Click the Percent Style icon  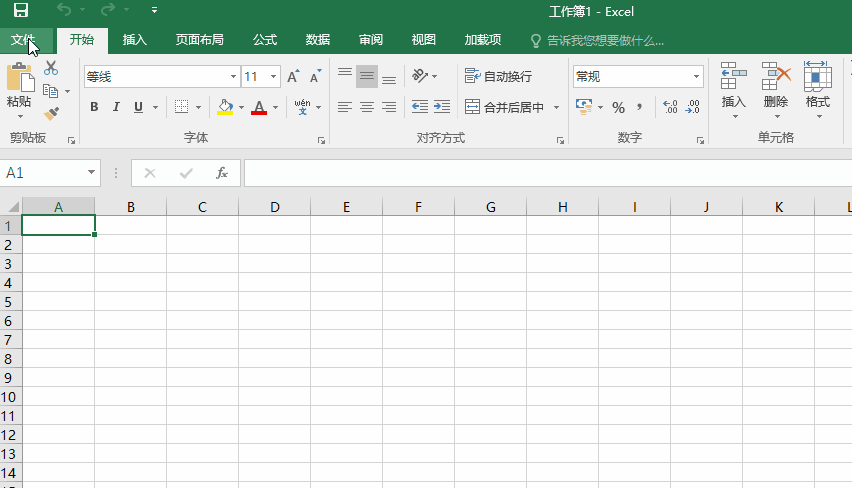click(x=618, y=108)
